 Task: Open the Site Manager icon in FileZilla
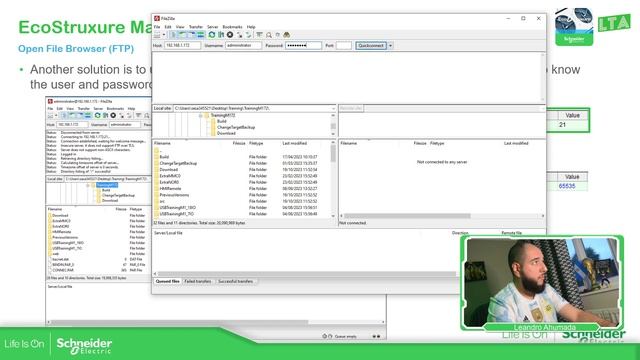click(157, 35)
